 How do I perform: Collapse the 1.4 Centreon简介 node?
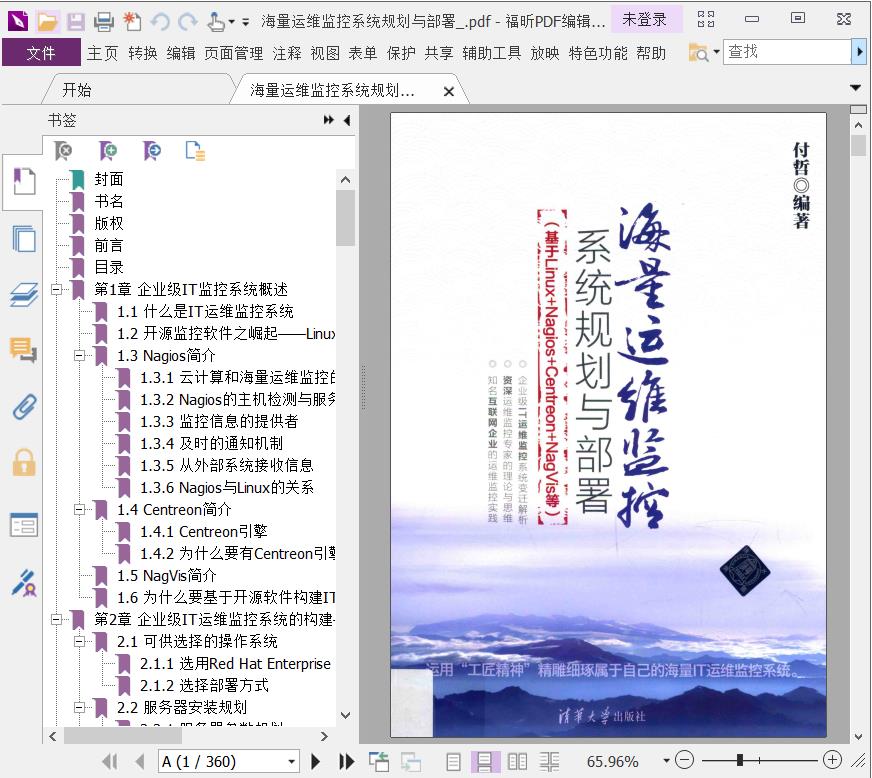click(x=80, y=509)
